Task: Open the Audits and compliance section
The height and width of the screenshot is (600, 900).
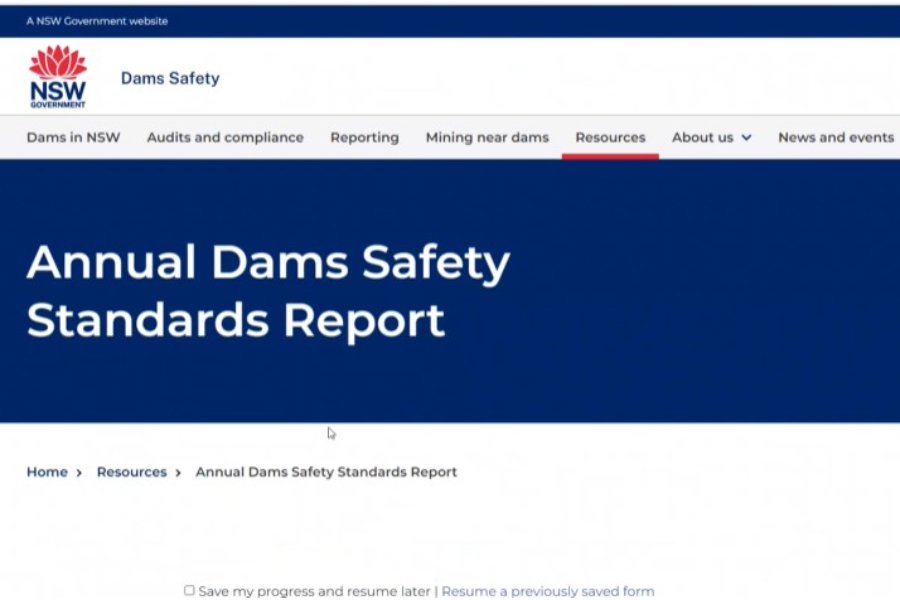Action: pos(225,138)
